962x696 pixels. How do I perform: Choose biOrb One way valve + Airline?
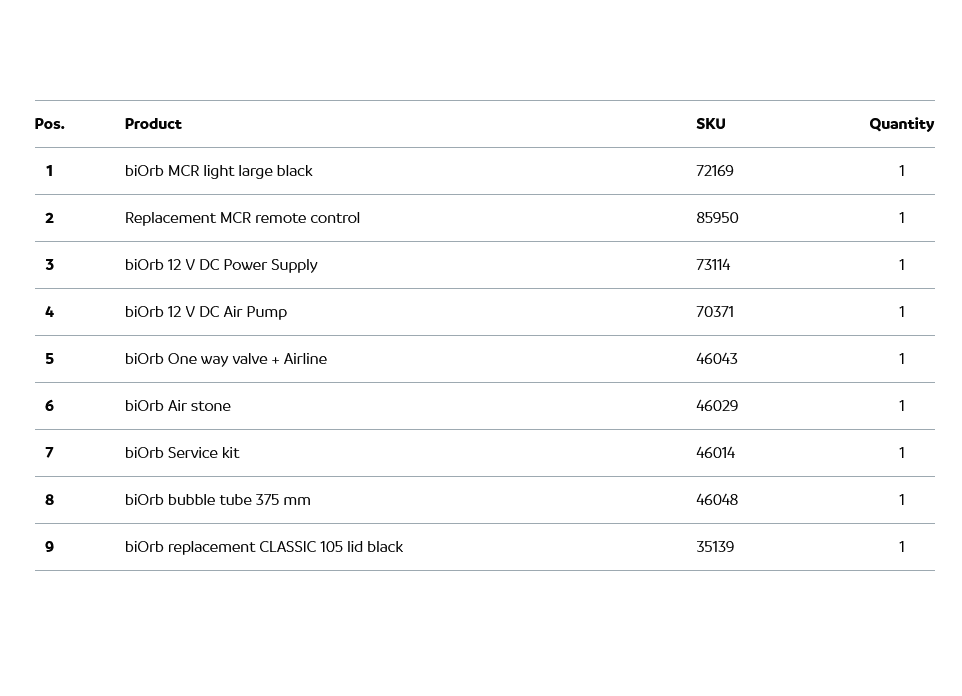pyautogui.click(x=225, y=359)
